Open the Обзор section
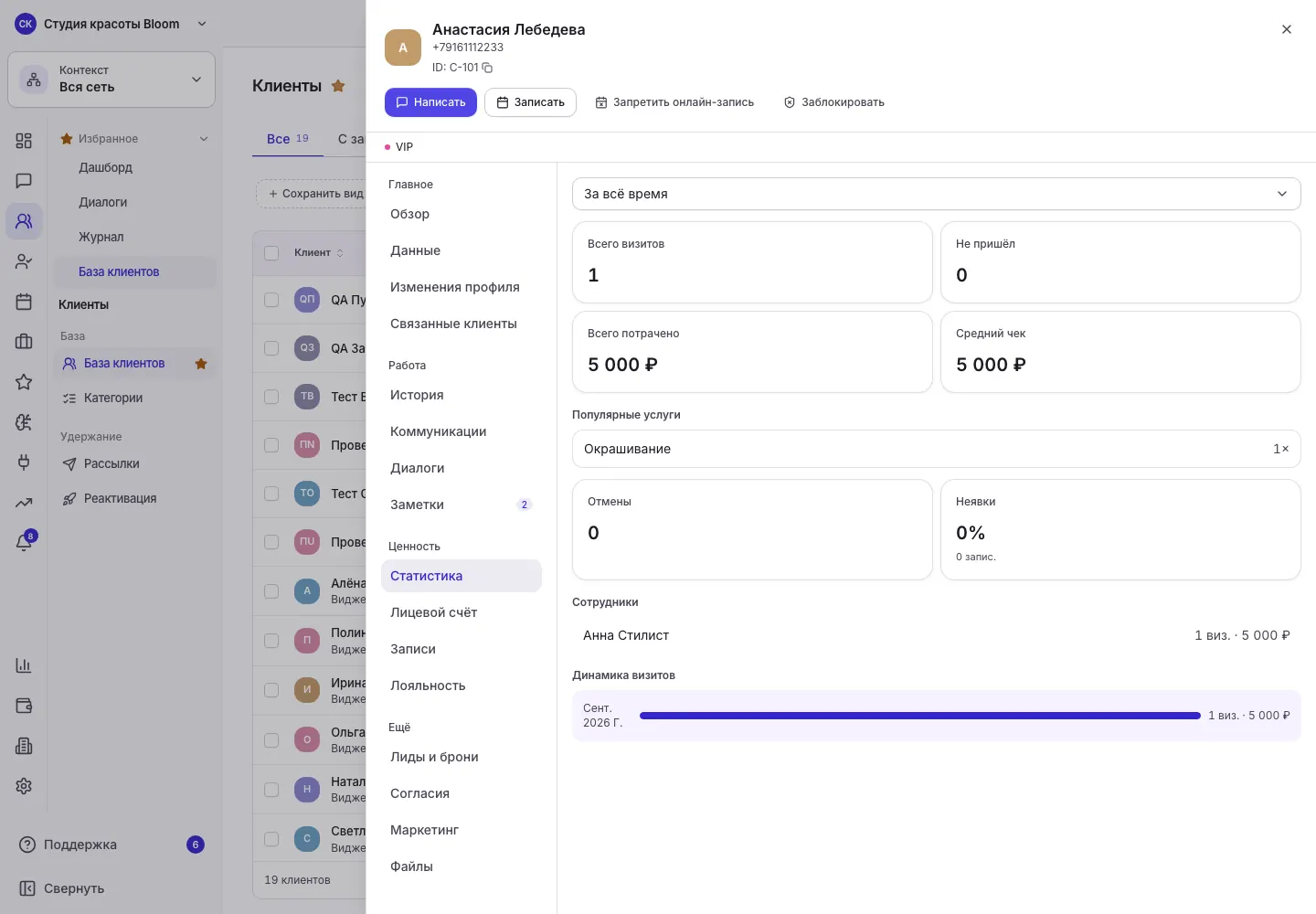The image size is (1316, 914). tap(462, 214)
